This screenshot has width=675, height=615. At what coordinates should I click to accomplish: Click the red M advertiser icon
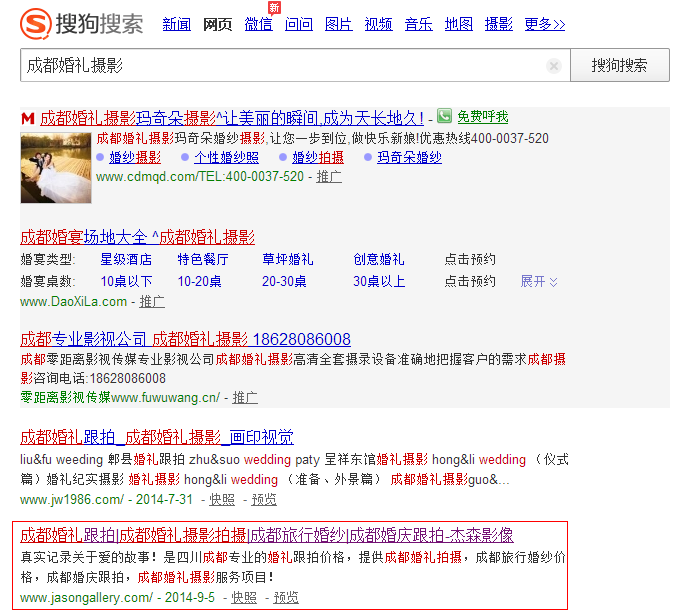[x=28, y=118]
